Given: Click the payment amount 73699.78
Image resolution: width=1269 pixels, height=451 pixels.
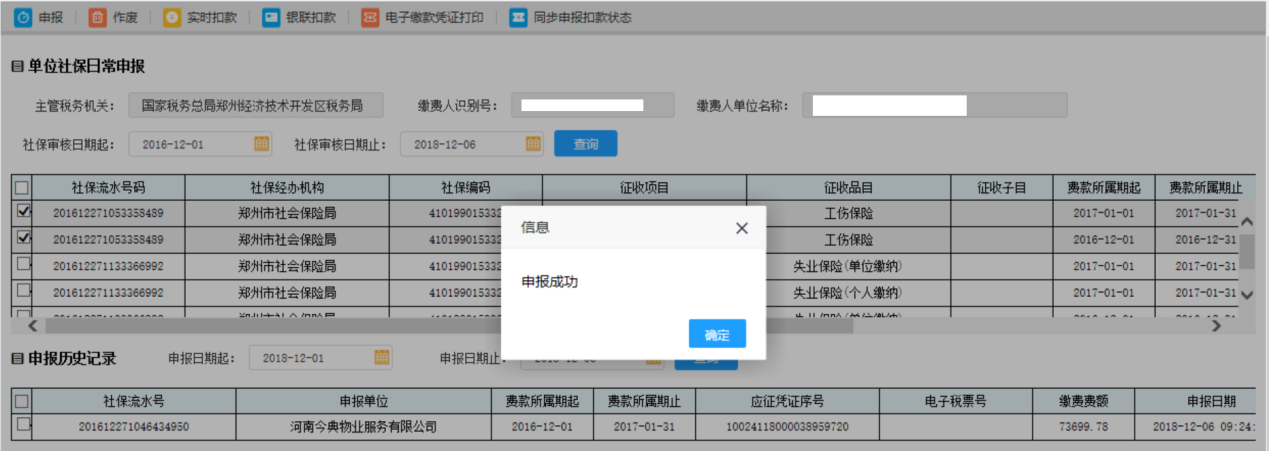Looking at the screenshot, I should [1085, 427].
